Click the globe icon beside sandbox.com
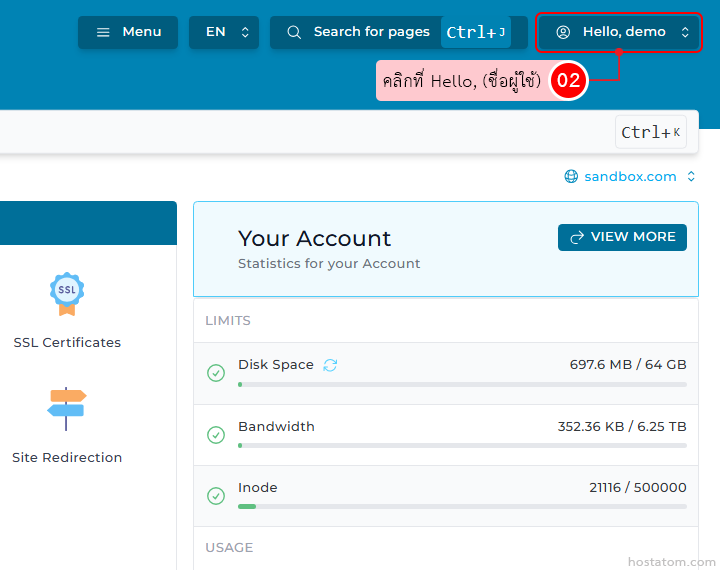The height and width of the screenshot is (570, 720). (571, 177)
